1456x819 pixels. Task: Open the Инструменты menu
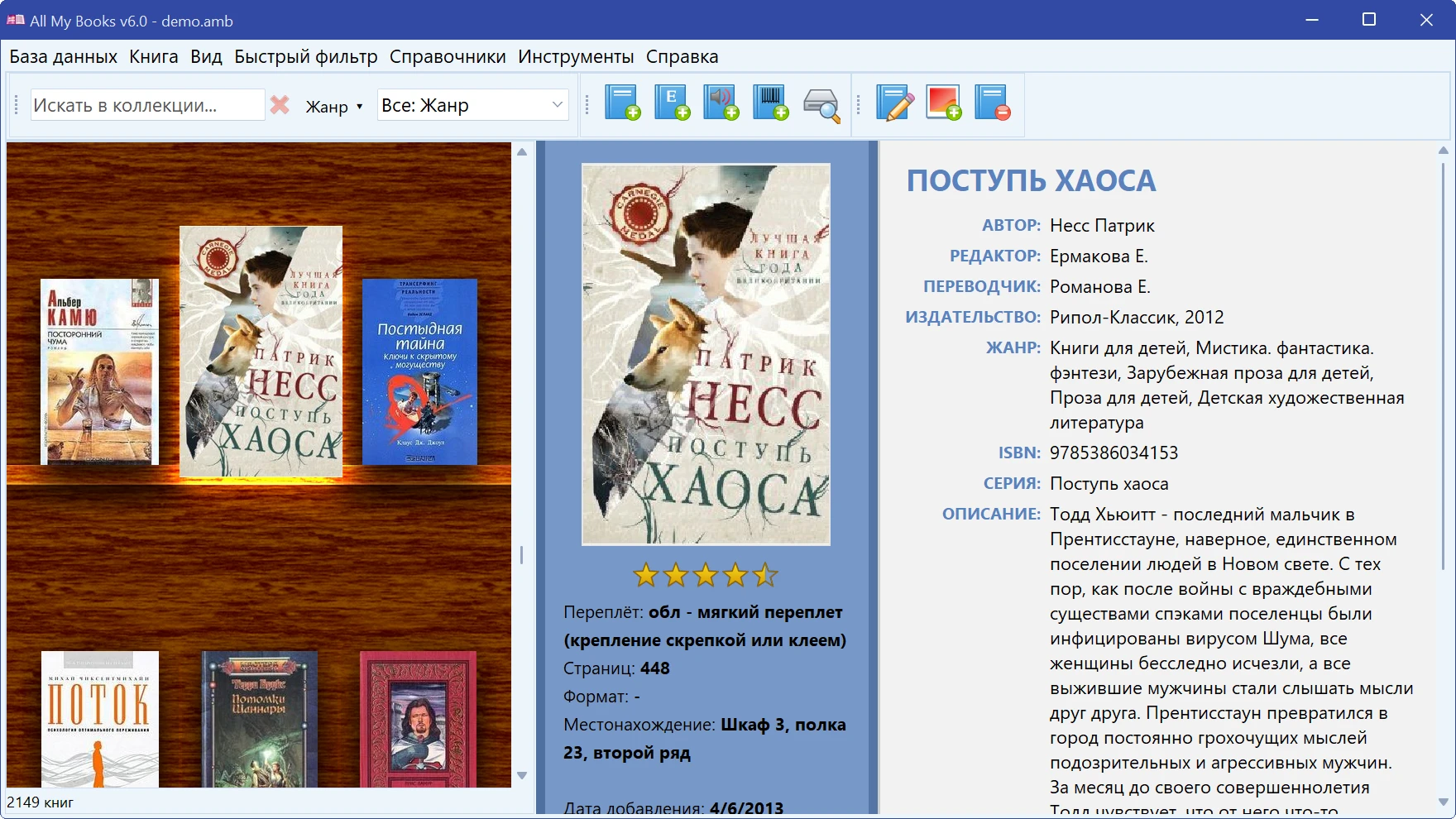point(576,57)
